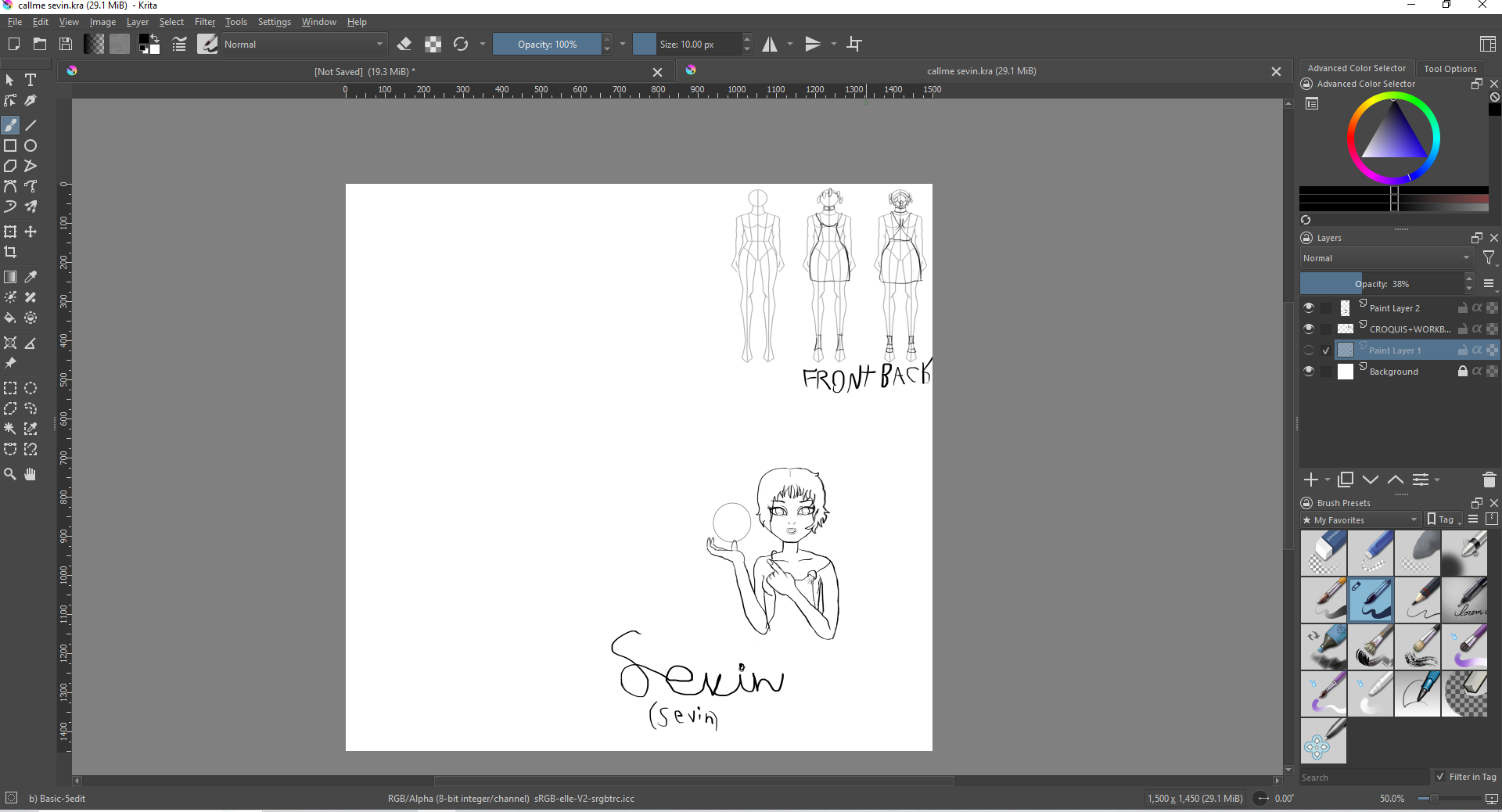The image size is (1502, 812).
Task: Select the Crop tool
Action: [10, 252]
